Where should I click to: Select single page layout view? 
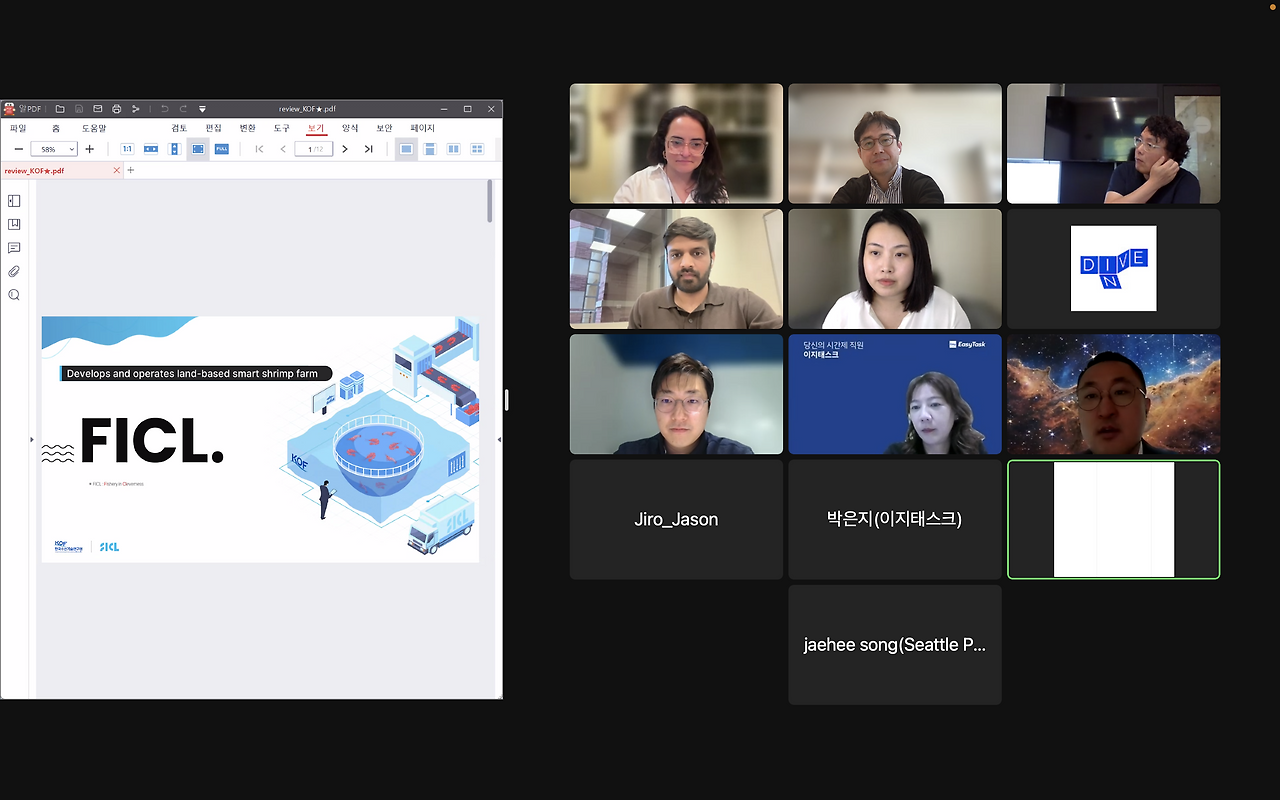[406, 149]
